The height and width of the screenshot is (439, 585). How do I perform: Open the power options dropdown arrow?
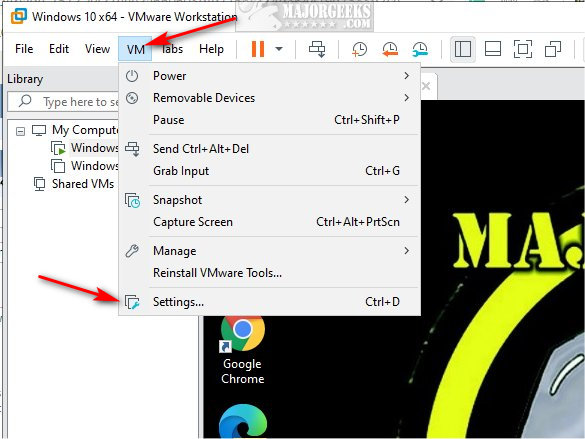[279, 49]
